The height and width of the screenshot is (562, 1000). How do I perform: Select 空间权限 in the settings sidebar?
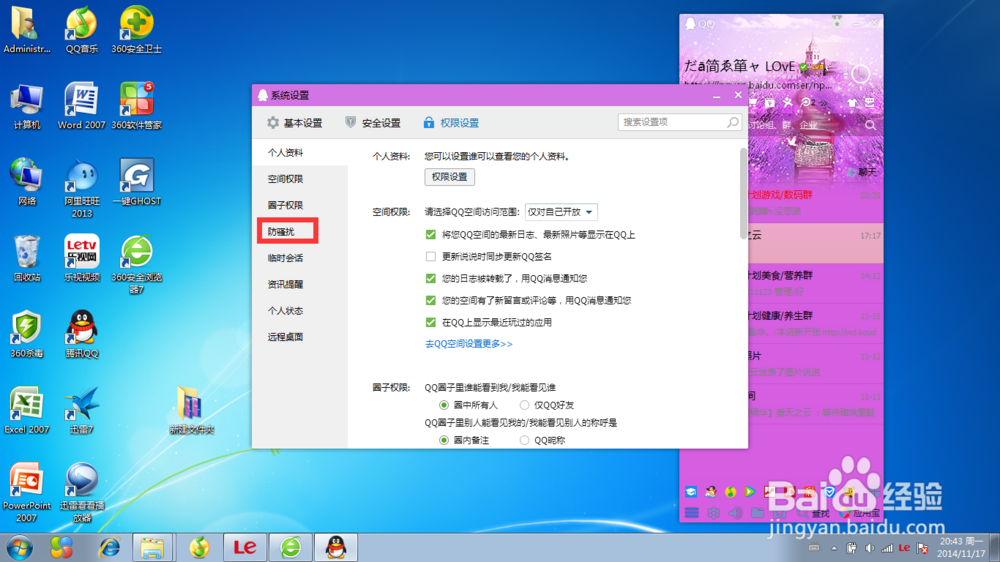[x=286, y=179]
